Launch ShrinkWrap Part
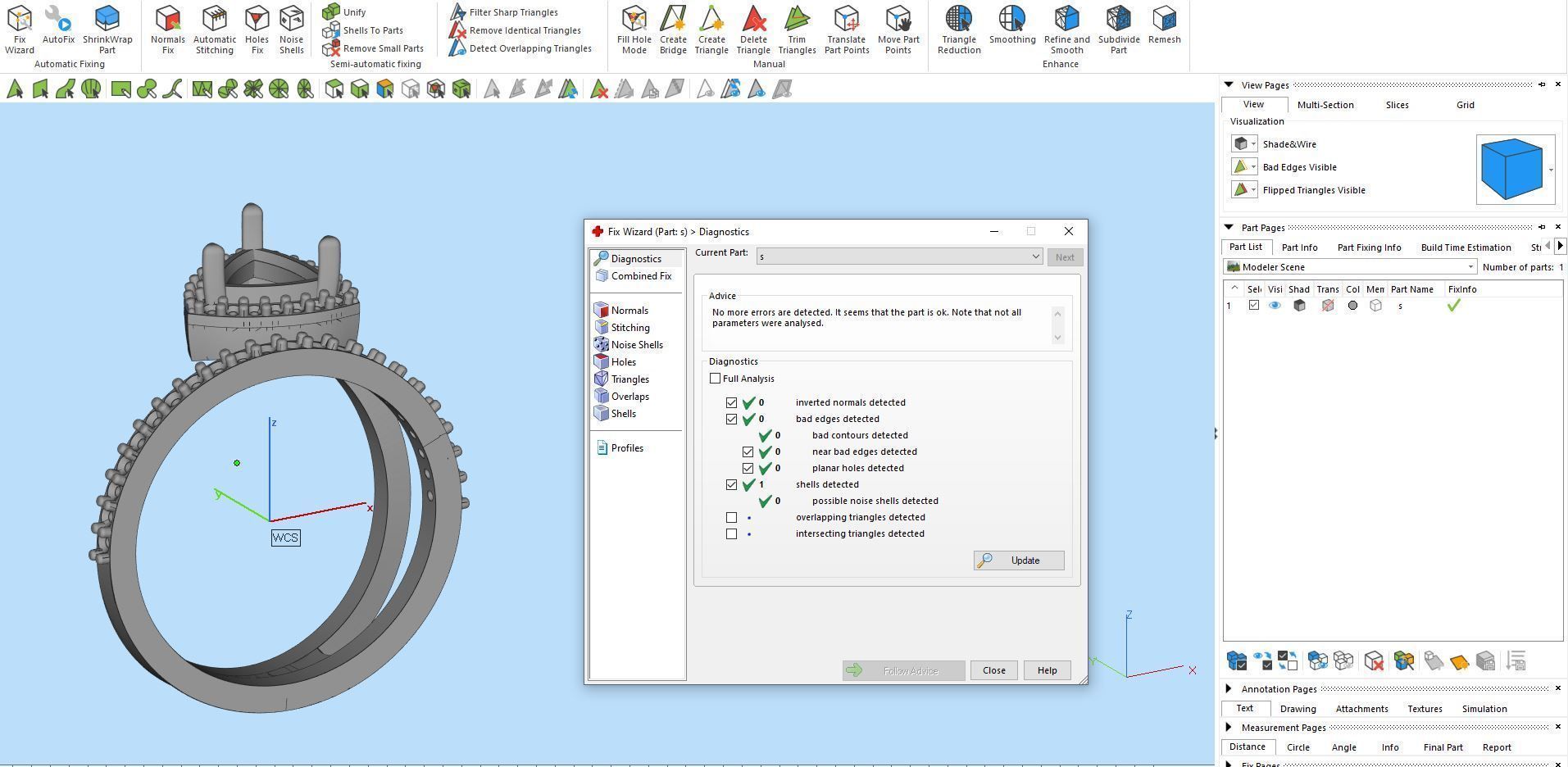Viewport: 1568px width, 767px height. [x=107, y=29]
